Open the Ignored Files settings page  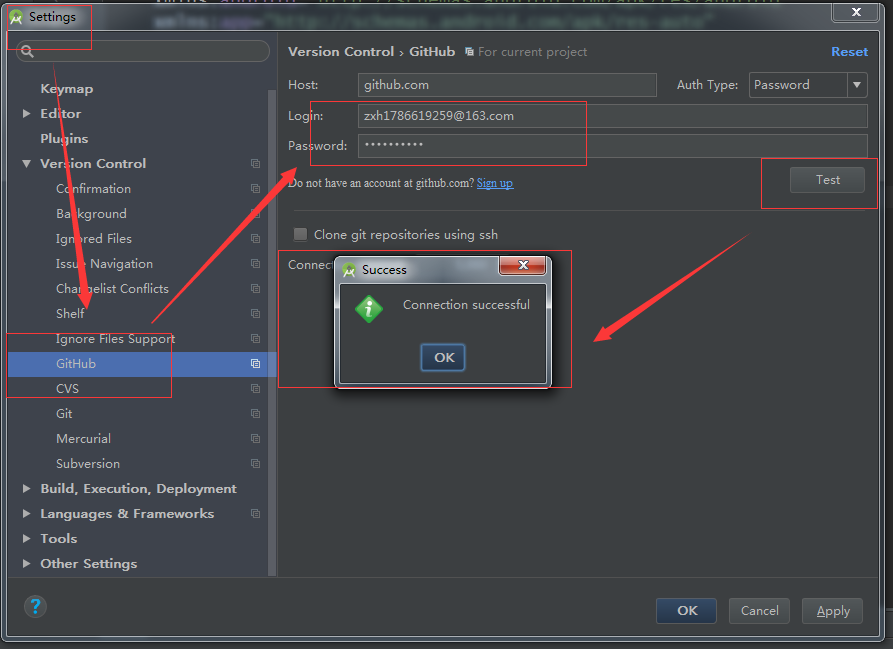(x=94, y=239)
